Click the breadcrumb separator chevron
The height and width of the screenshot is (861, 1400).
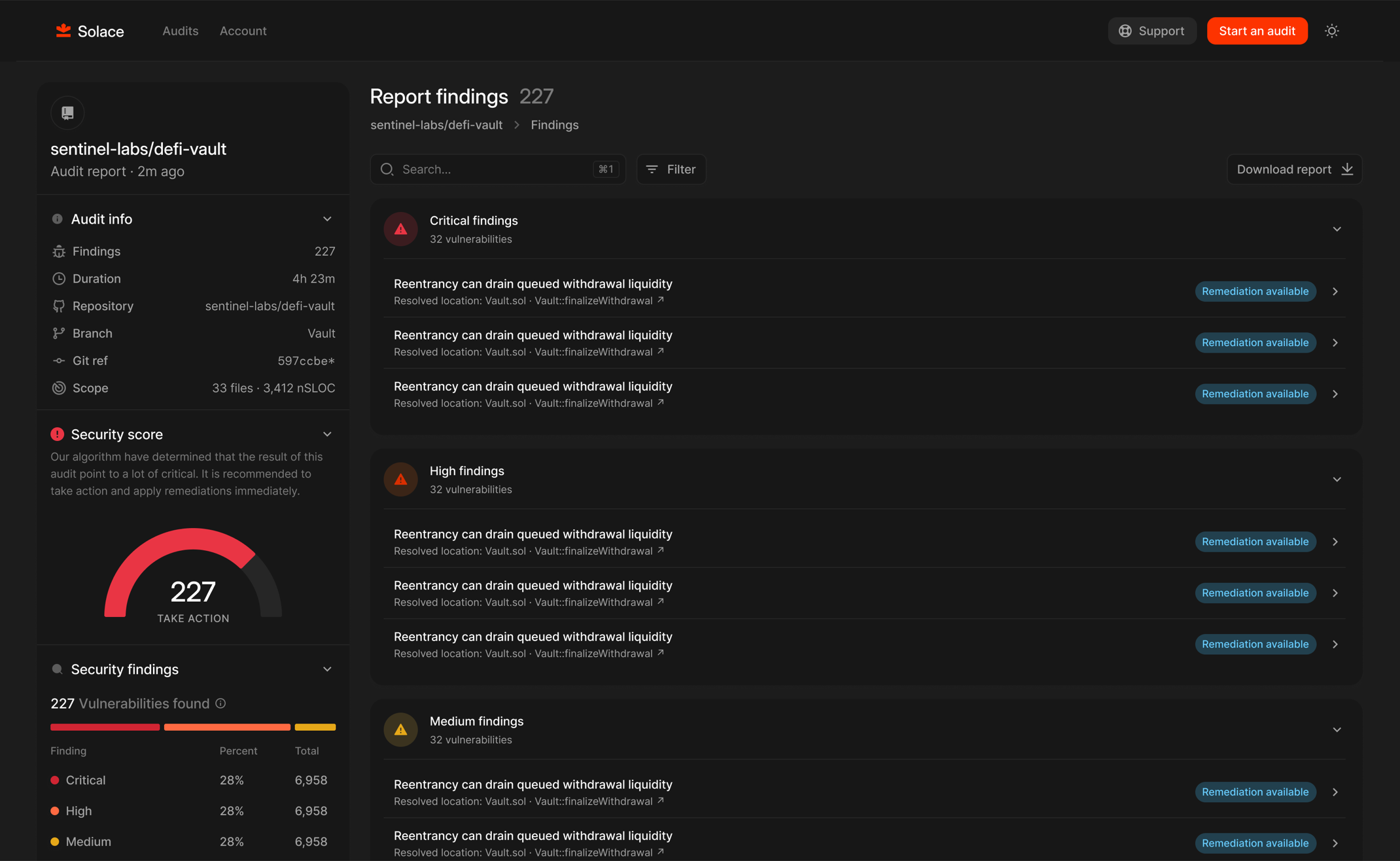tap(517, 125)
